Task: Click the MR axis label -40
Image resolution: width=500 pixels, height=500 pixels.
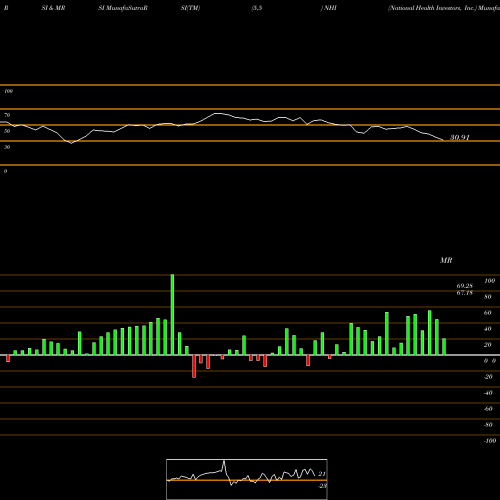Action: (x=488, y=393)
